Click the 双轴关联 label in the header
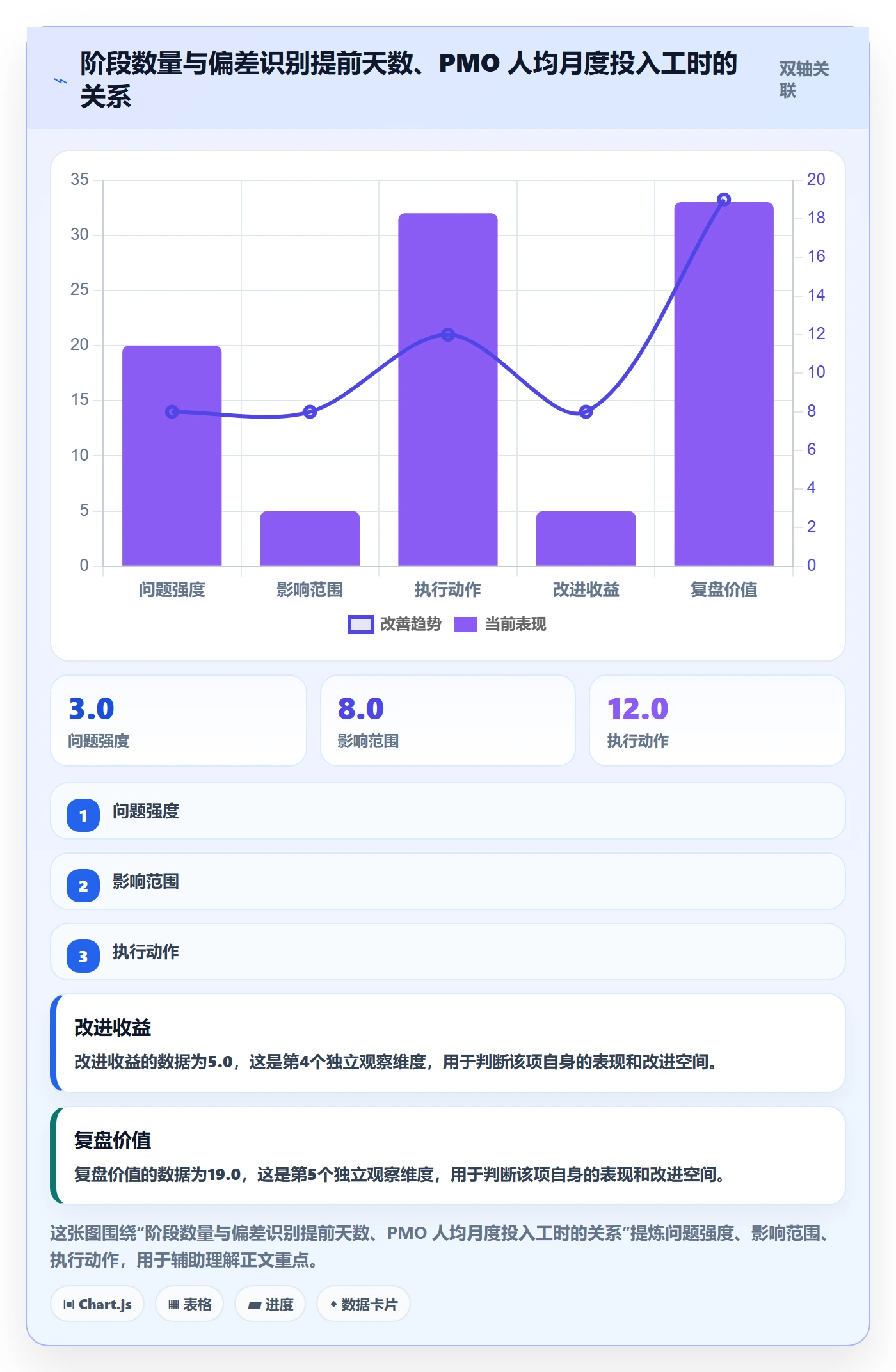 (804, 79)
